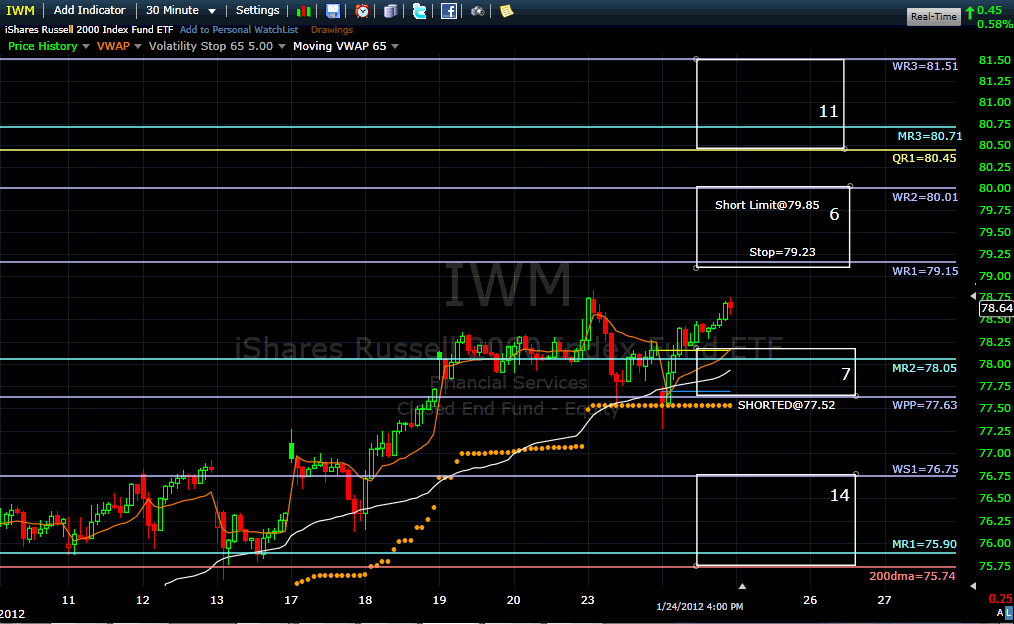Open the alarm clock alert icon
The width and height of the screenshot is (1014, 624).
[x=362, y=10]
